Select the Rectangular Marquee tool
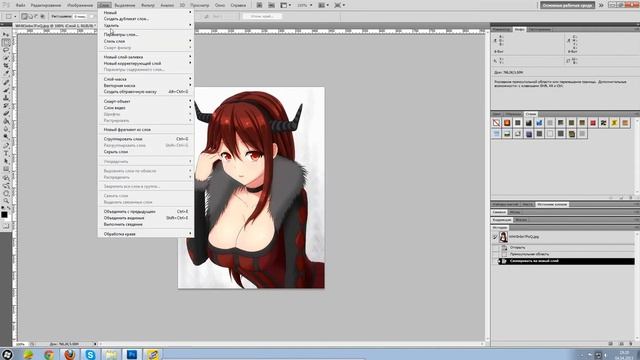Screen dimensions: 640x360 6,43
